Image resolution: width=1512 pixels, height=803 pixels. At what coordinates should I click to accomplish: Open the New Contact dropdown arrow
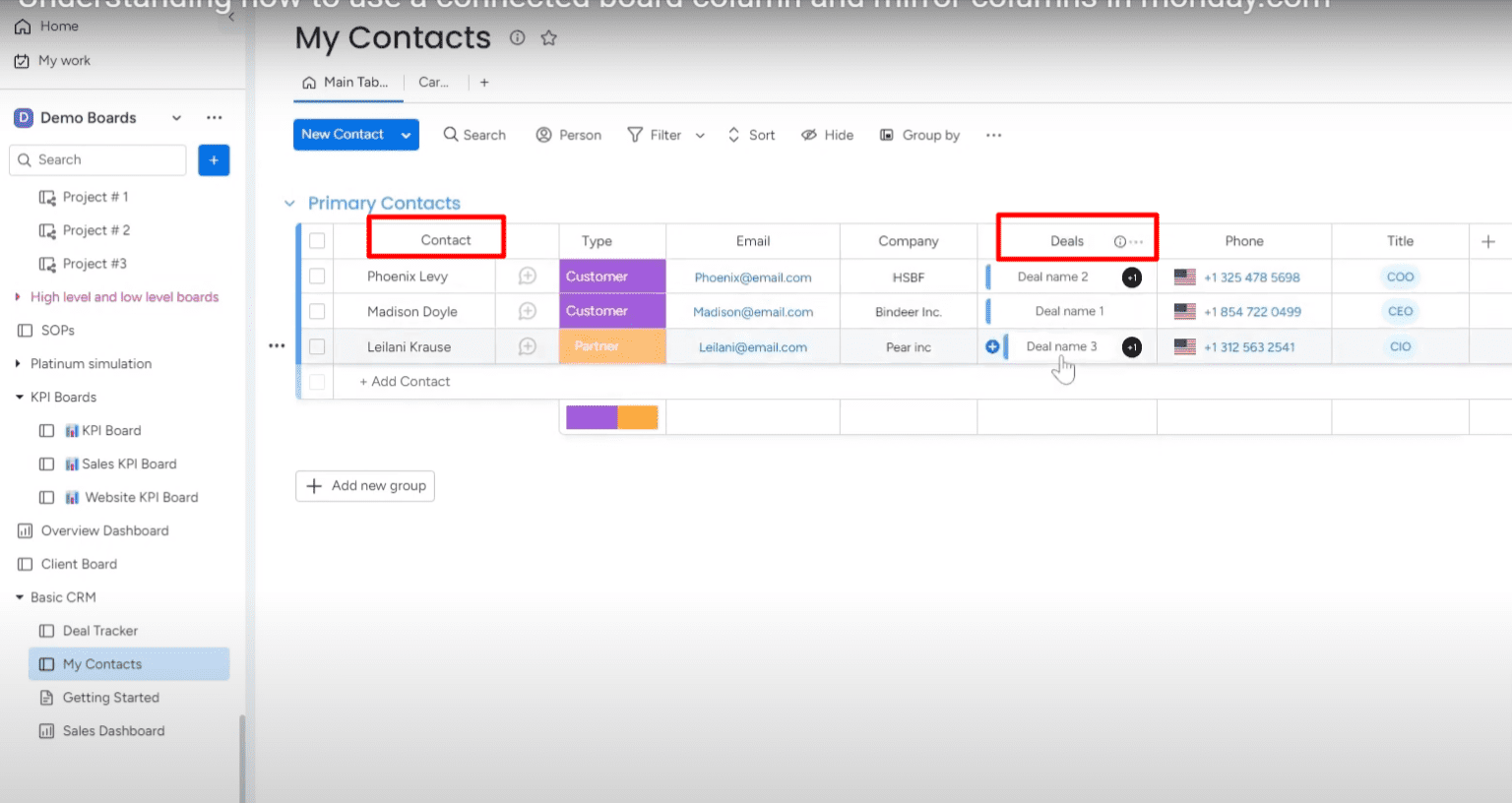(x=404, y=135)
